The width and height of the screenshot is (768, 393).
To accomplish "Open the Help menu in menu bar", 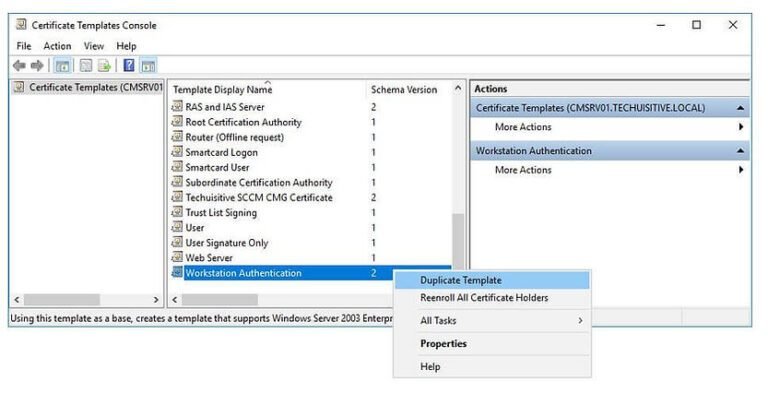I will [126, 46].
